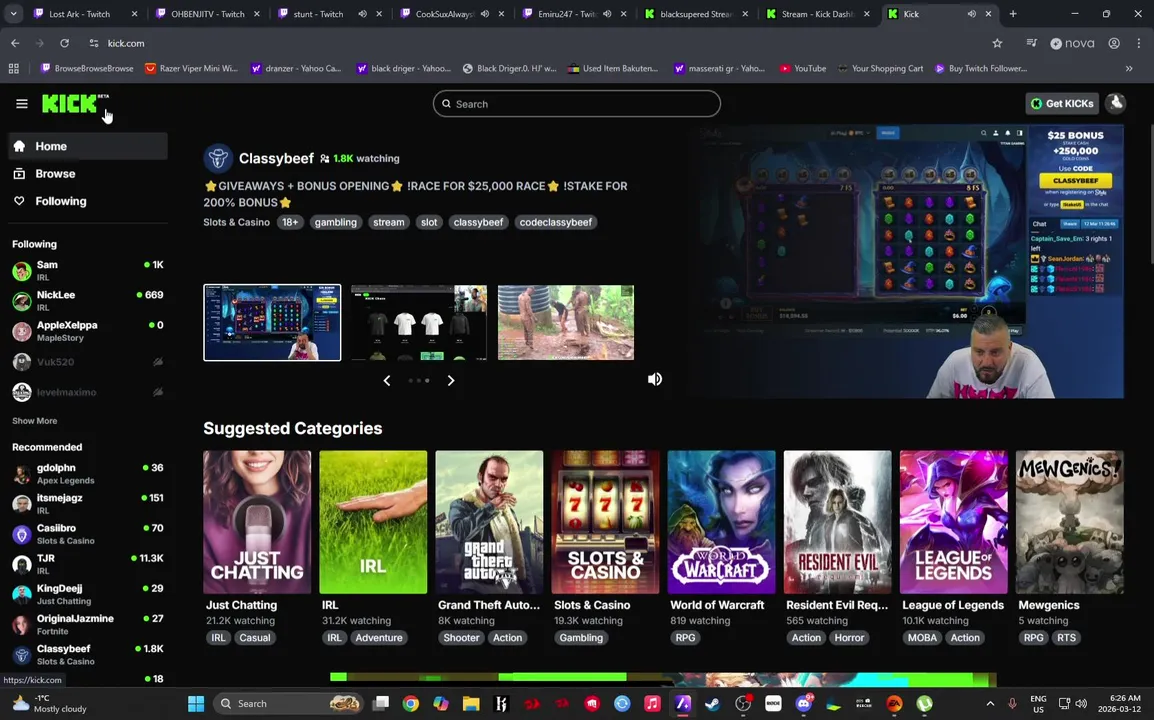The width and height of the screenshot is (1154, 720).
Task: Open the Just Chatting category card
Action: [x=257, y=522]
